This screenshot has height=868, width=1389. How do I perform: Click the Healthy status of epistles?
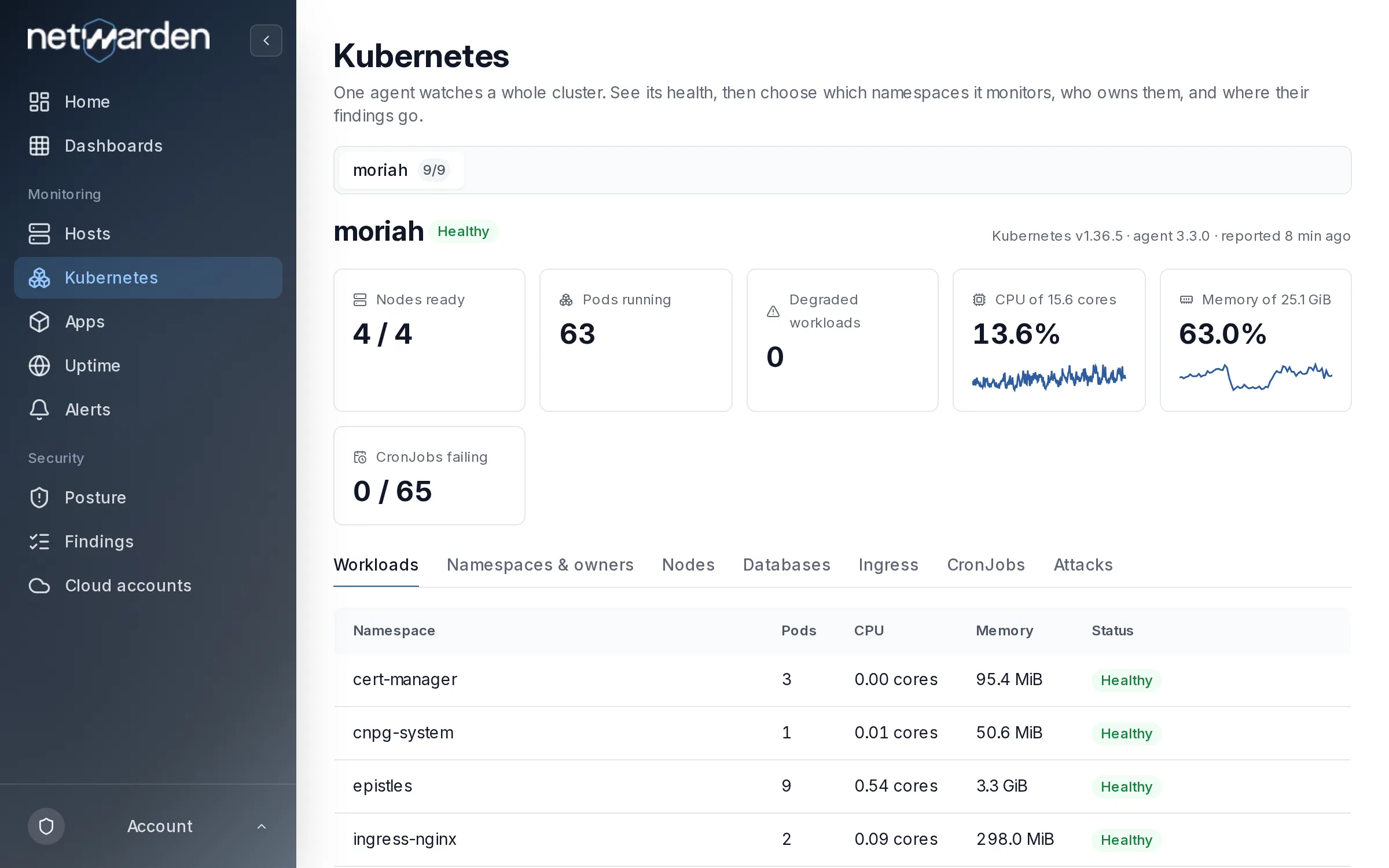click(x=1126, y=787)
